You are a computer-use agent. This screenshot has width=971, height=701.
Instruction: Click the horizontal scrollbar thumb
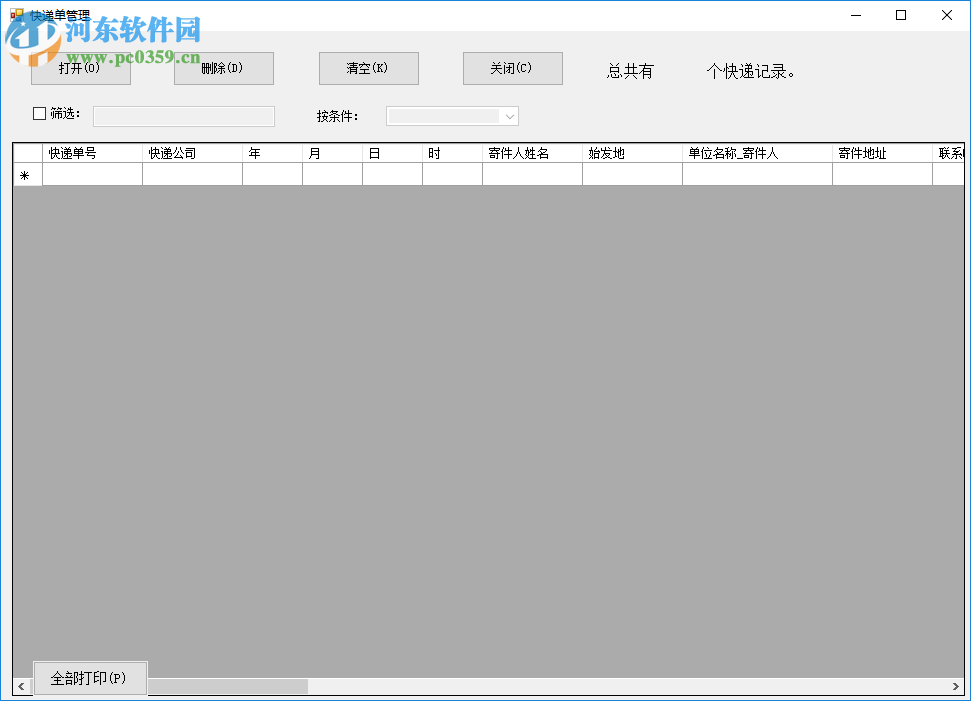coord(227,686)
